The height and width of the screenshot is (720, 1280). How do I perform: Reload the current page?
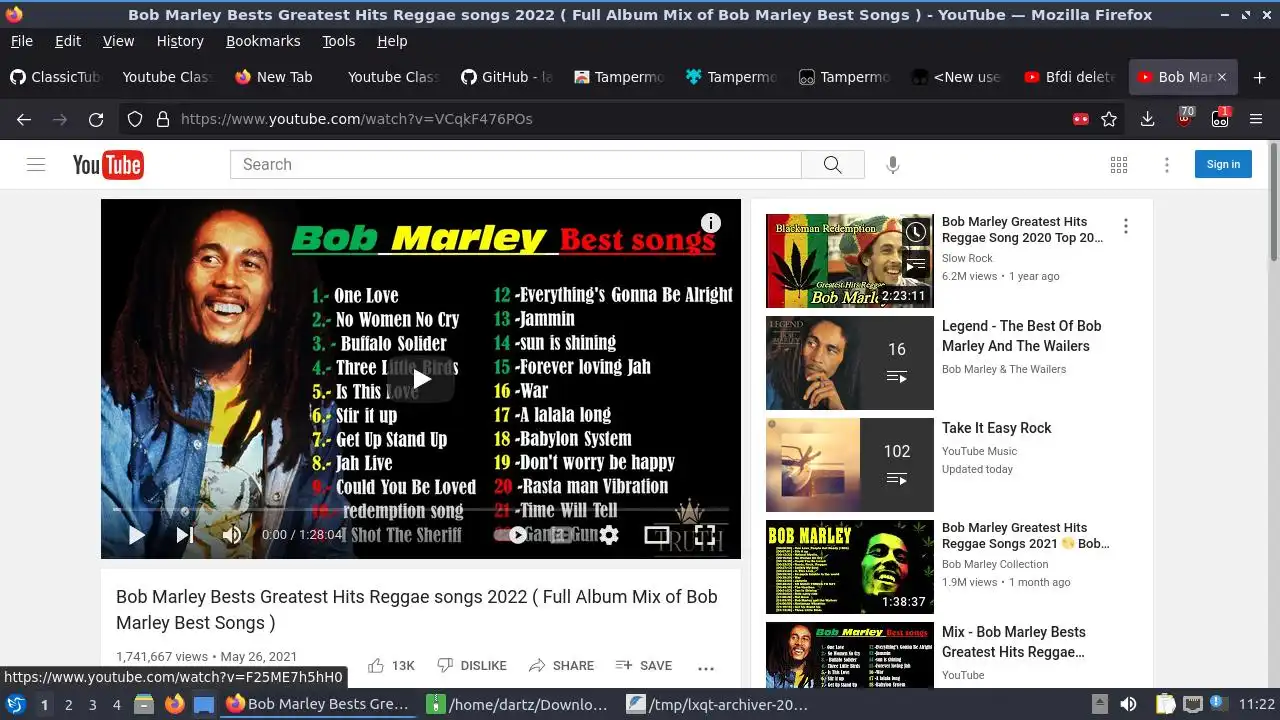96,119
